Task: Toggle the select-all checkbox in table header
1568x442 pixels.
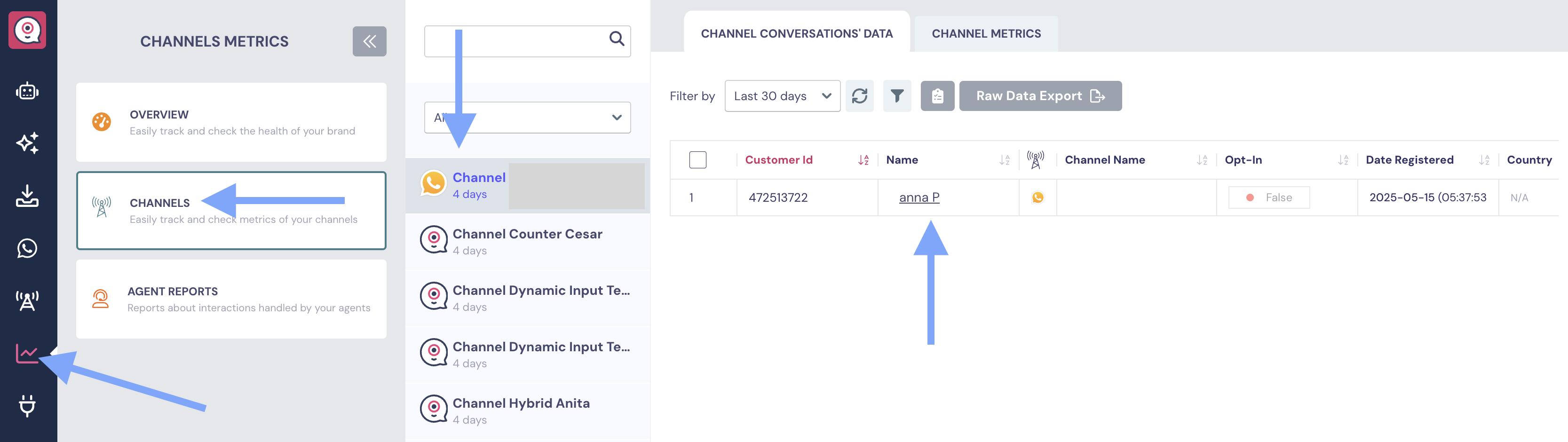Action: pyautogui.click(x=697, y=160)
